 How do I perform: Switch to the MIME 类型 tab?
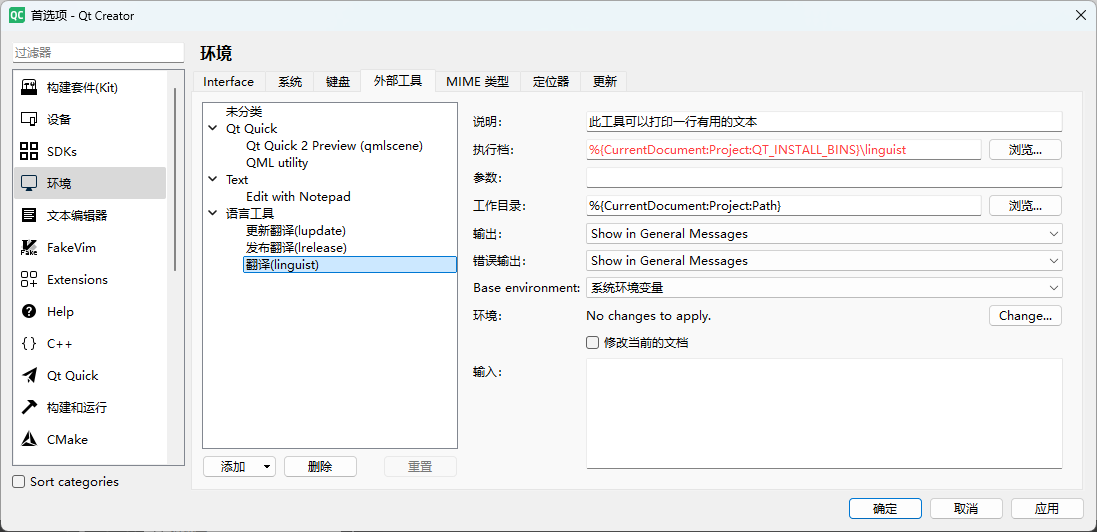(x=478, y=82)
